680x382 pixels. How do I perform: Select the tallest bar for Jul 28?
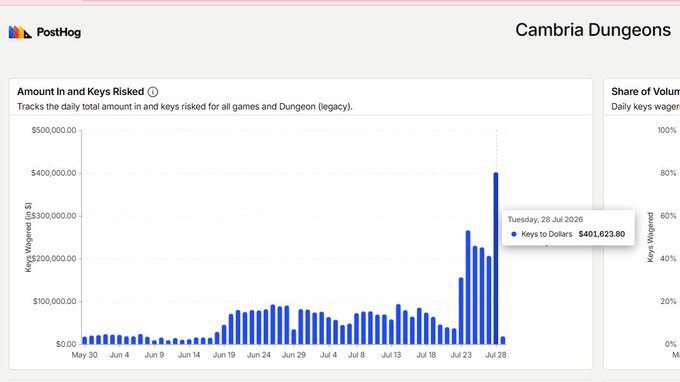(496, 258)
